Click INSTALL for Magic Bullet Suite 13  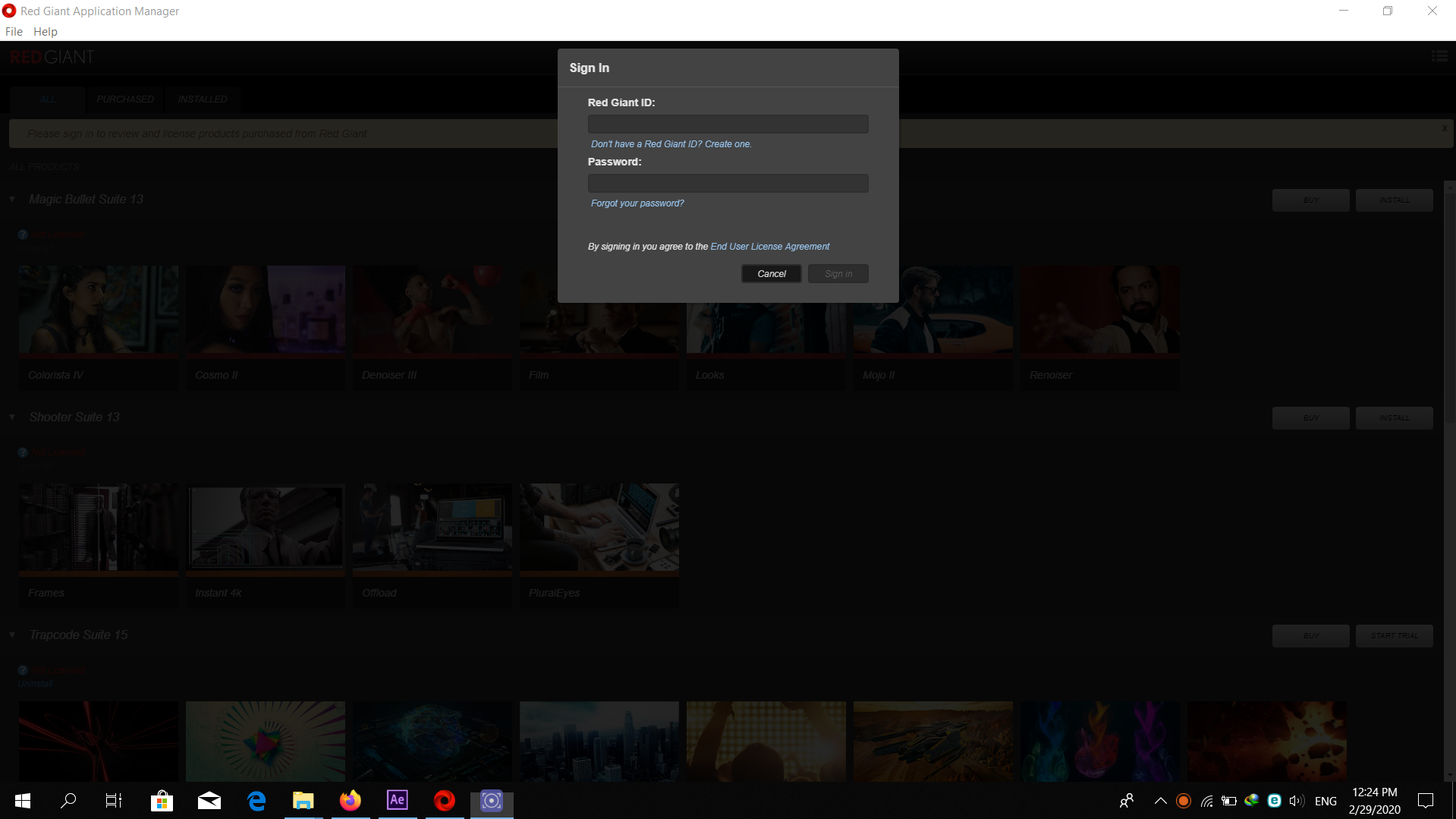tap(1394, 200)
